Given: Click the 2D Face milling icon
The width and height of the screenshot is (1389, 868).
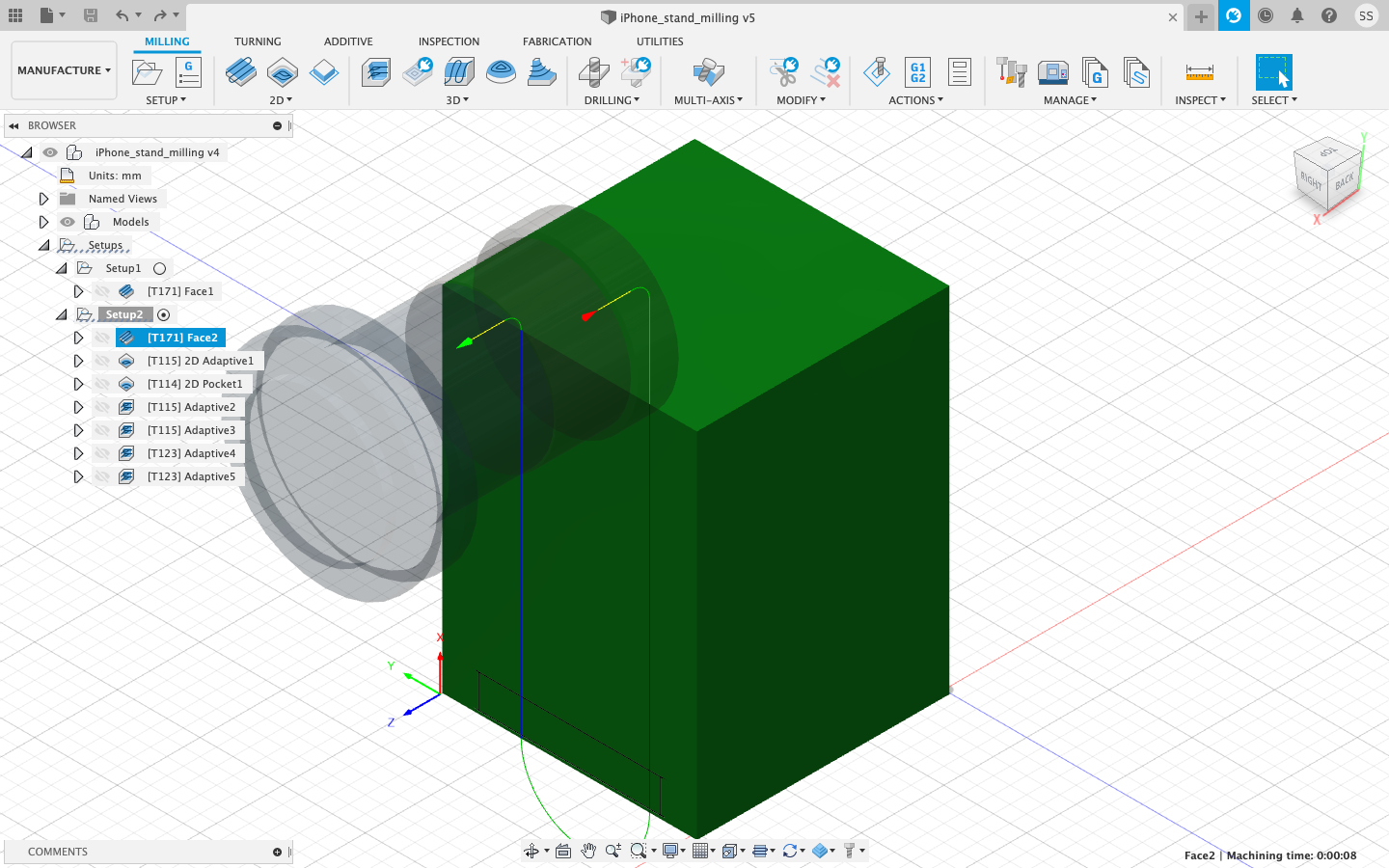Looking at the screenshot, I should (241, 72).
